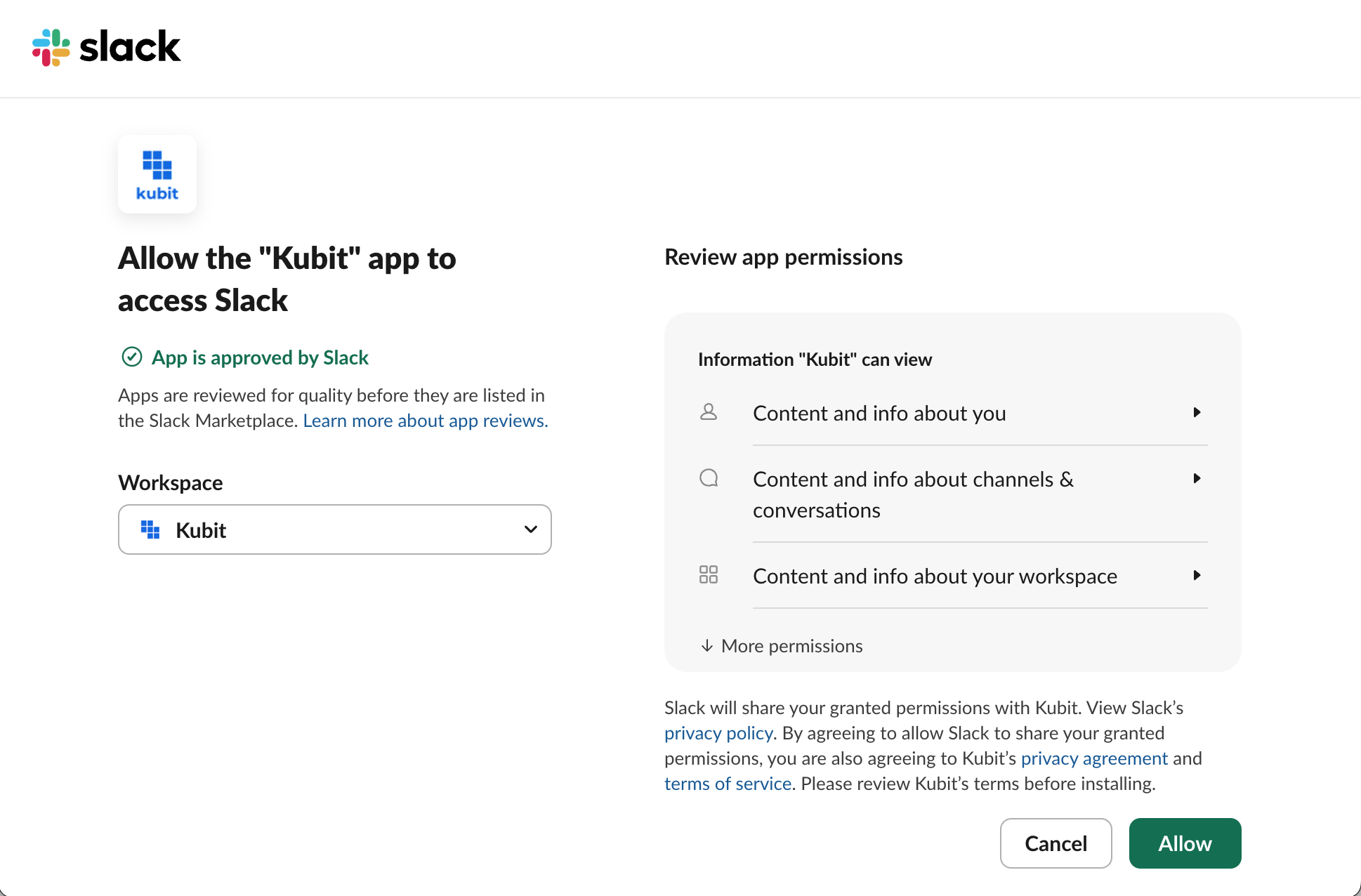
Task: Expand channels & conversations permission arrow
Action: [x=1196, y=478]
